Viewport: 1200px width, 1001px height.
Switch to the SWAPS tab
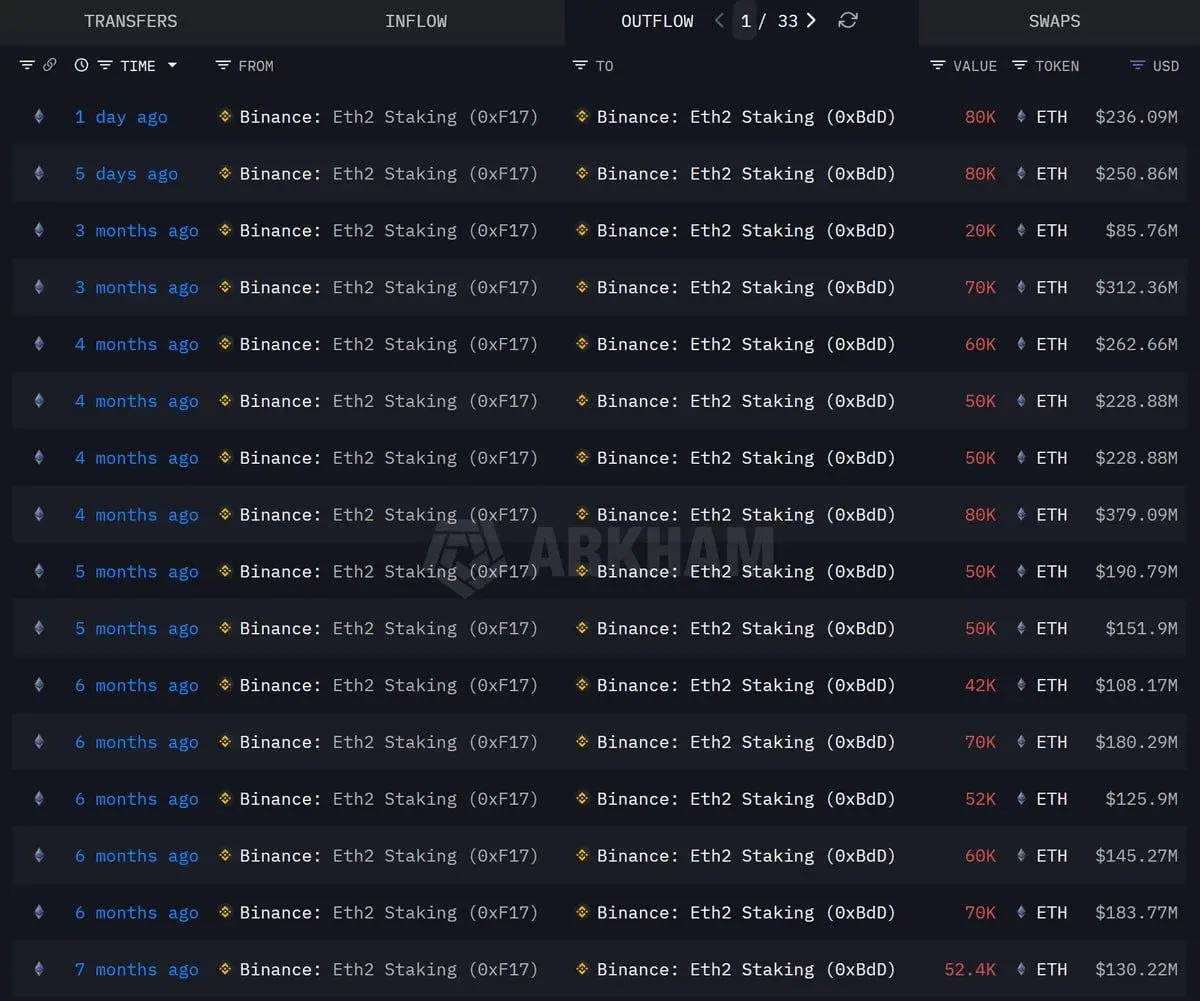click(1054, 20)
